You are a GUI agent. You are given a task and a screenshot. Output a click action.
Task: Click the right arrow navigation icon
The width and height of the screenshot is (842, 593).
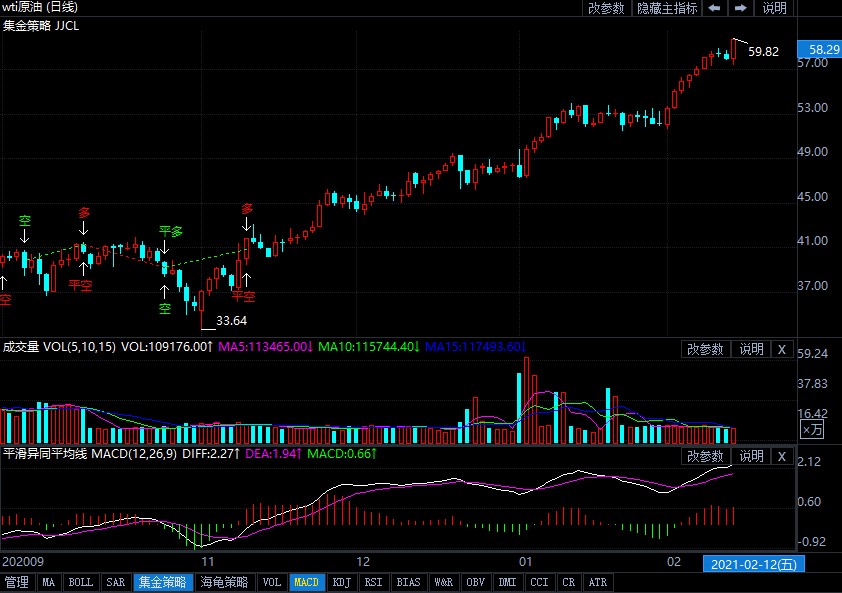pyautogui.click(x=741, y=8)
